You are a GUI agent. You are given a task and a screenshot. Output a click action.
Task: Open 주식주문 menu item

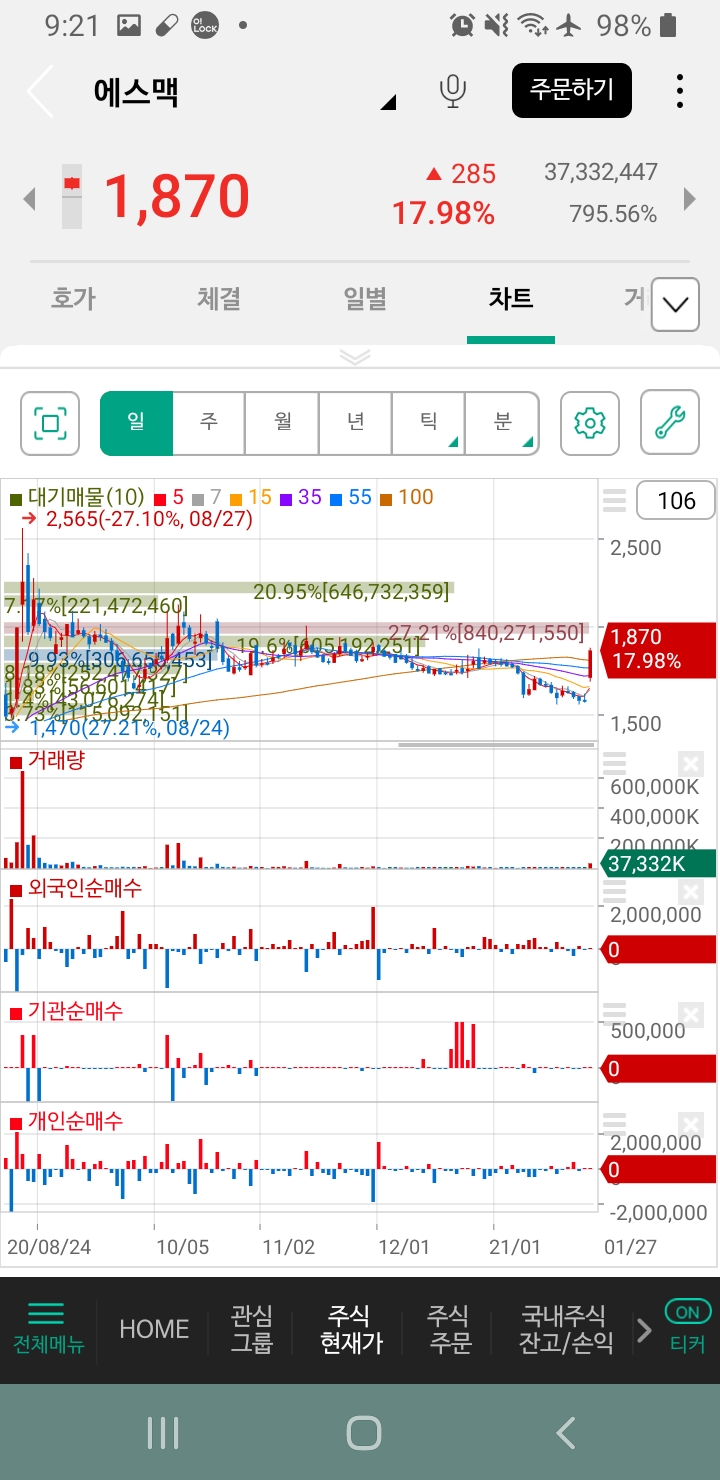449,1329
